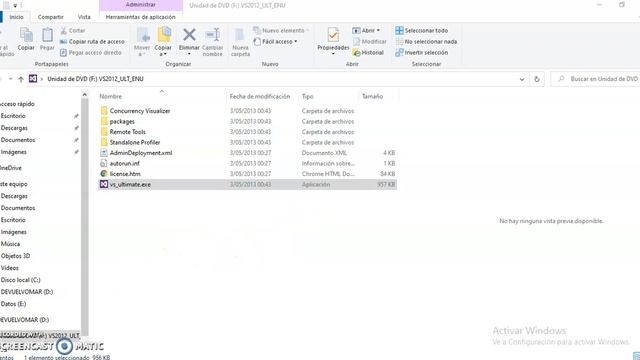Open the Herramientas de aplicación tab
The width and height of the screenshot is (640, 360).
coord(140,17)
